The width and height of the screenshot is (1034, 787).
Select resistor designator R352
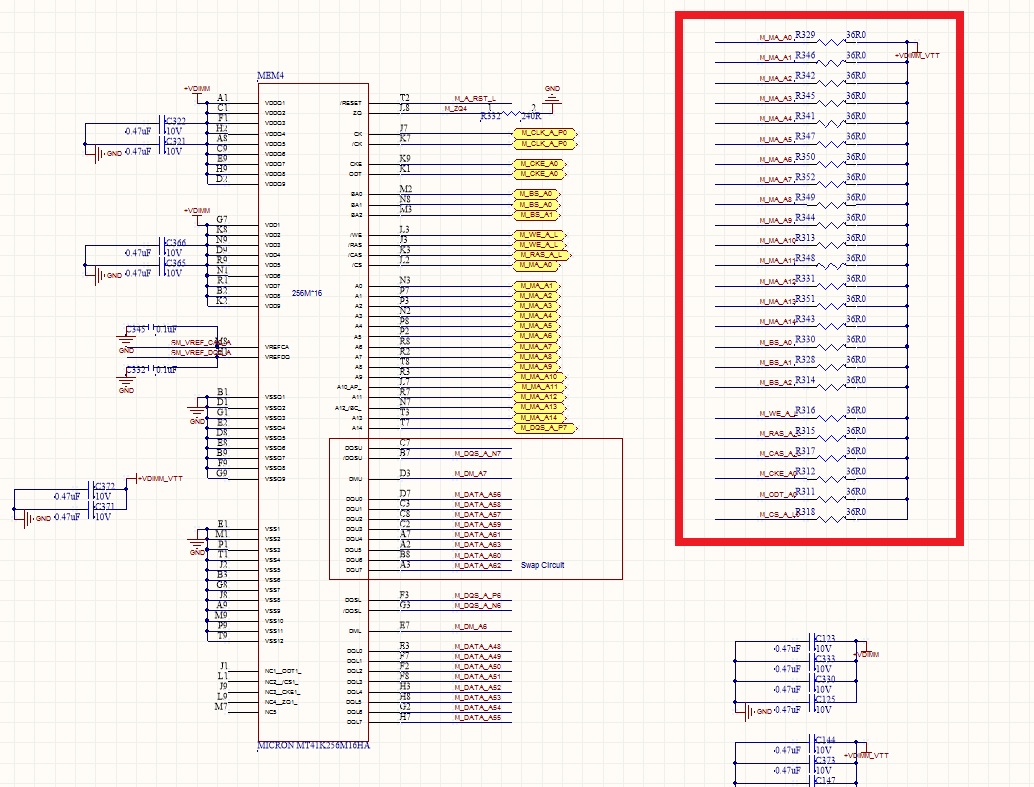coord(805,177)
